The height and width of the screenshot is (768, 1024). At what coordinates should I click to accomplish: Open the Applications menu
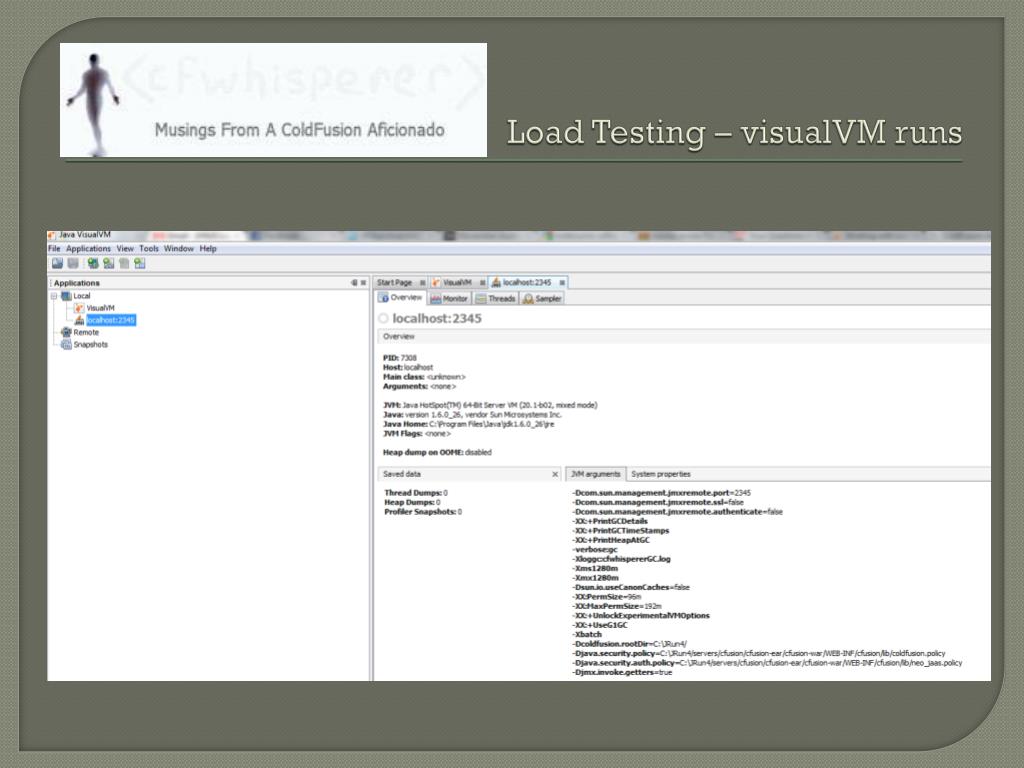tap(88, 249)
